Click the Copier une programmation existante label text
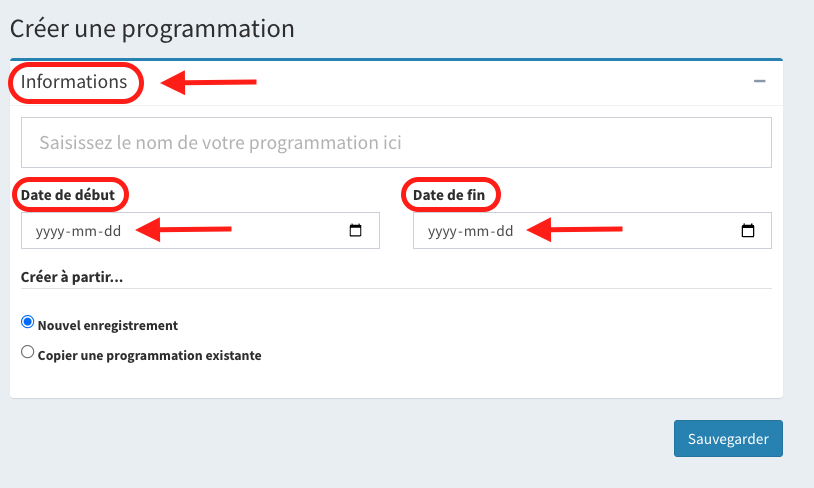The image size is (814, 488). coord(149,355)
